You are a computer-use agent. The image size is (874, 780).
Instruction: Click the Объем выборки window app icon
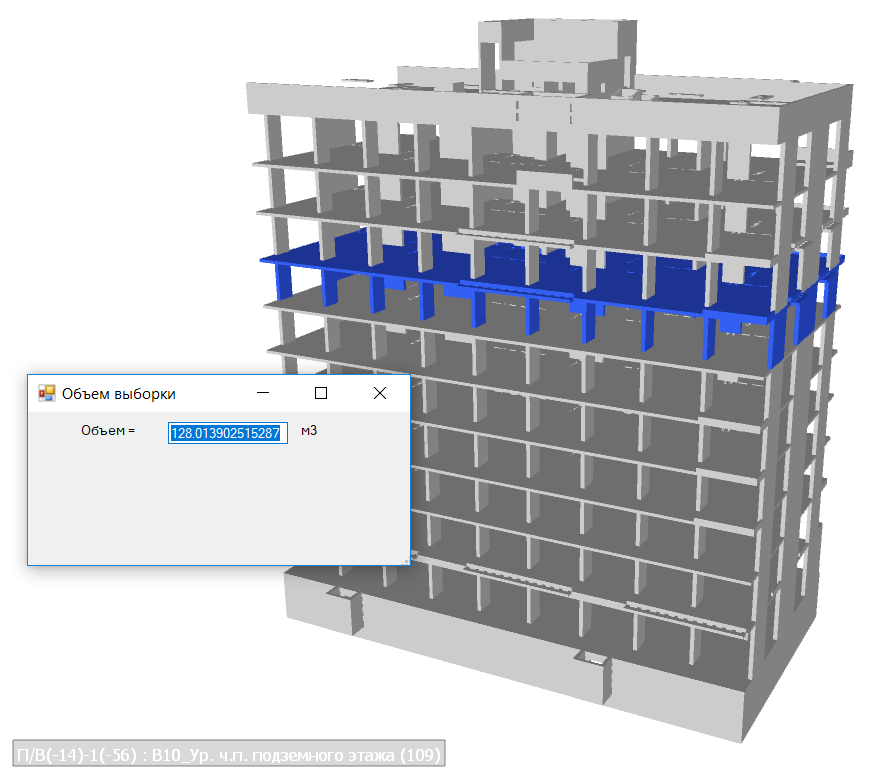47,394
